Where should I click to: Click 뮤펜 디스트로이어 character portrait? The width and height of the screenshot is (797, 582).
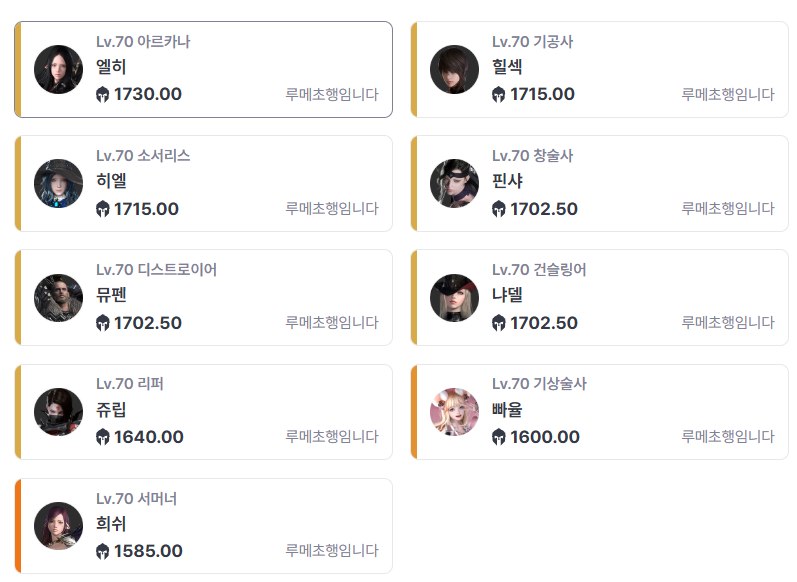click(x=58, y=298)
